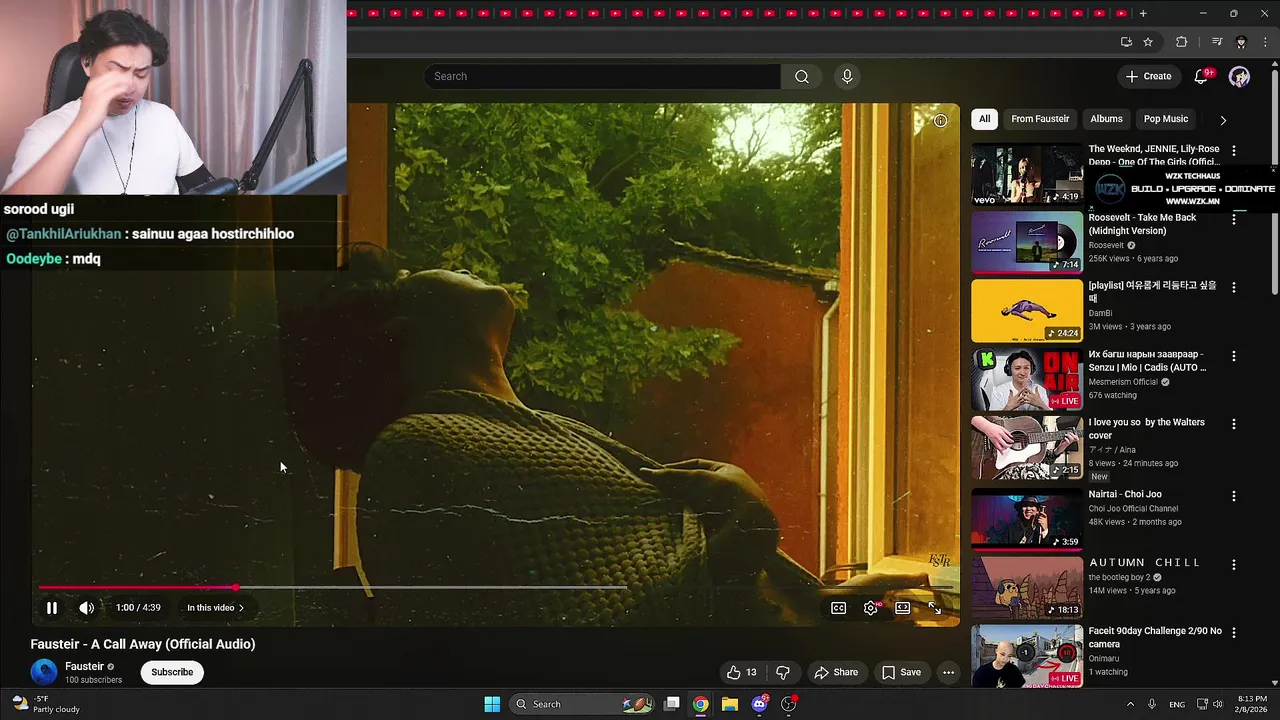Open Roosevelt - Take Me Back video

1027,242
